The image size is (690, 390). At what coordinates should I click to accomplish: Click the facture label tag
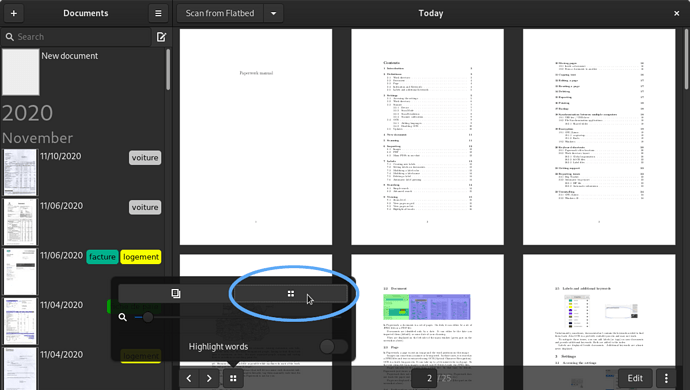coord(102,257)
